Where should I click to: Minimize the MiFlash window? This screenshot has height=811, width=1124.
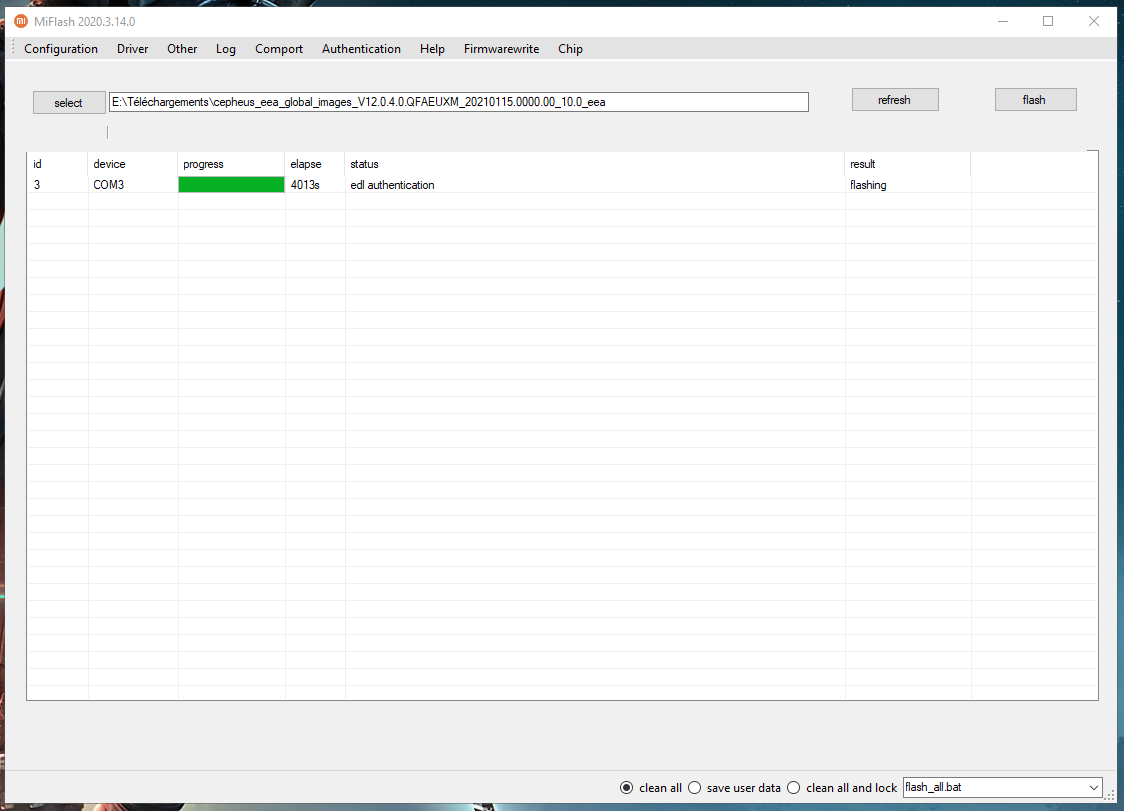coord(1003,22)
